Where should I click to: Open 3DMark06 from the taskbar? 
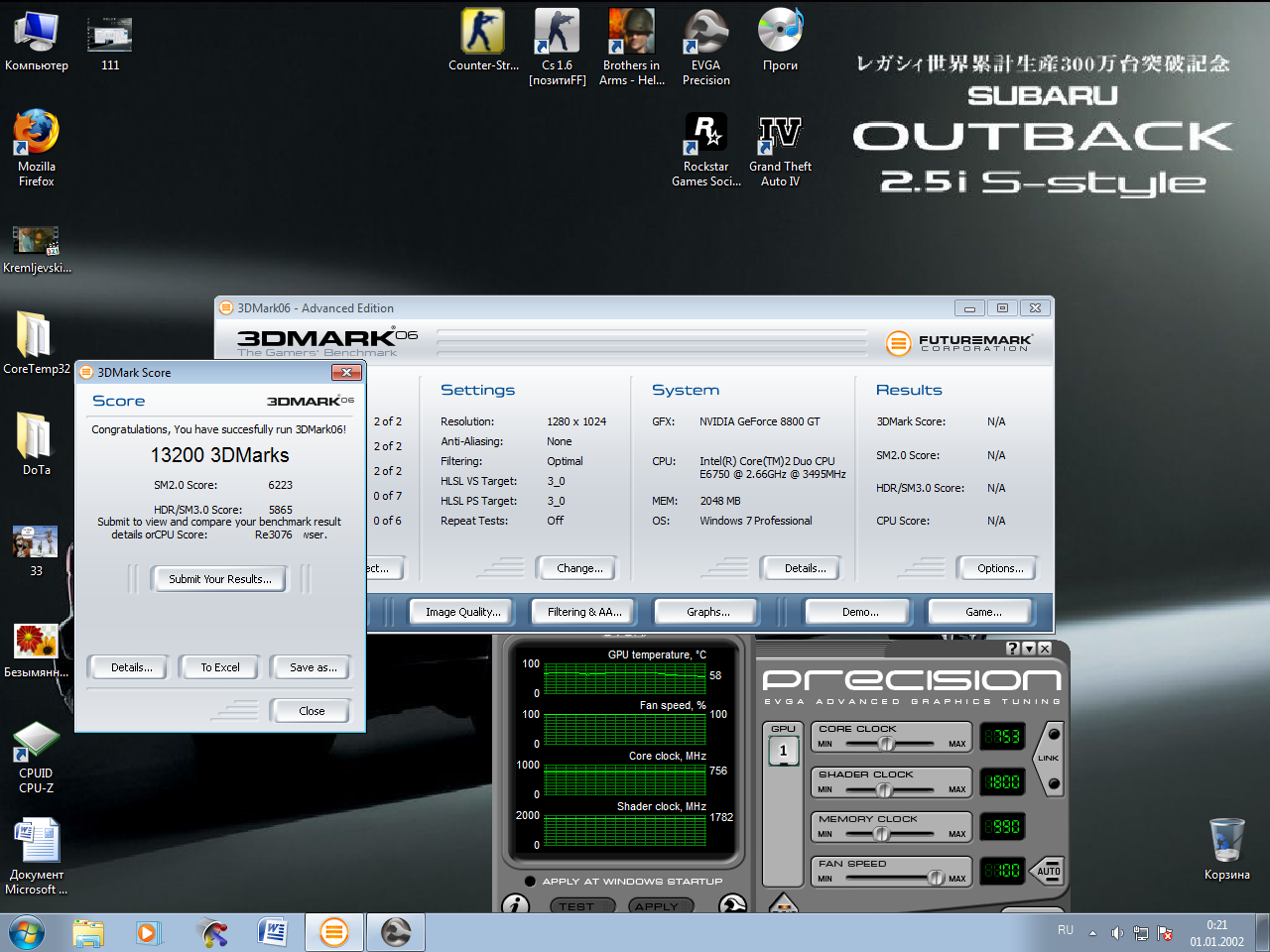pos(334,932)
